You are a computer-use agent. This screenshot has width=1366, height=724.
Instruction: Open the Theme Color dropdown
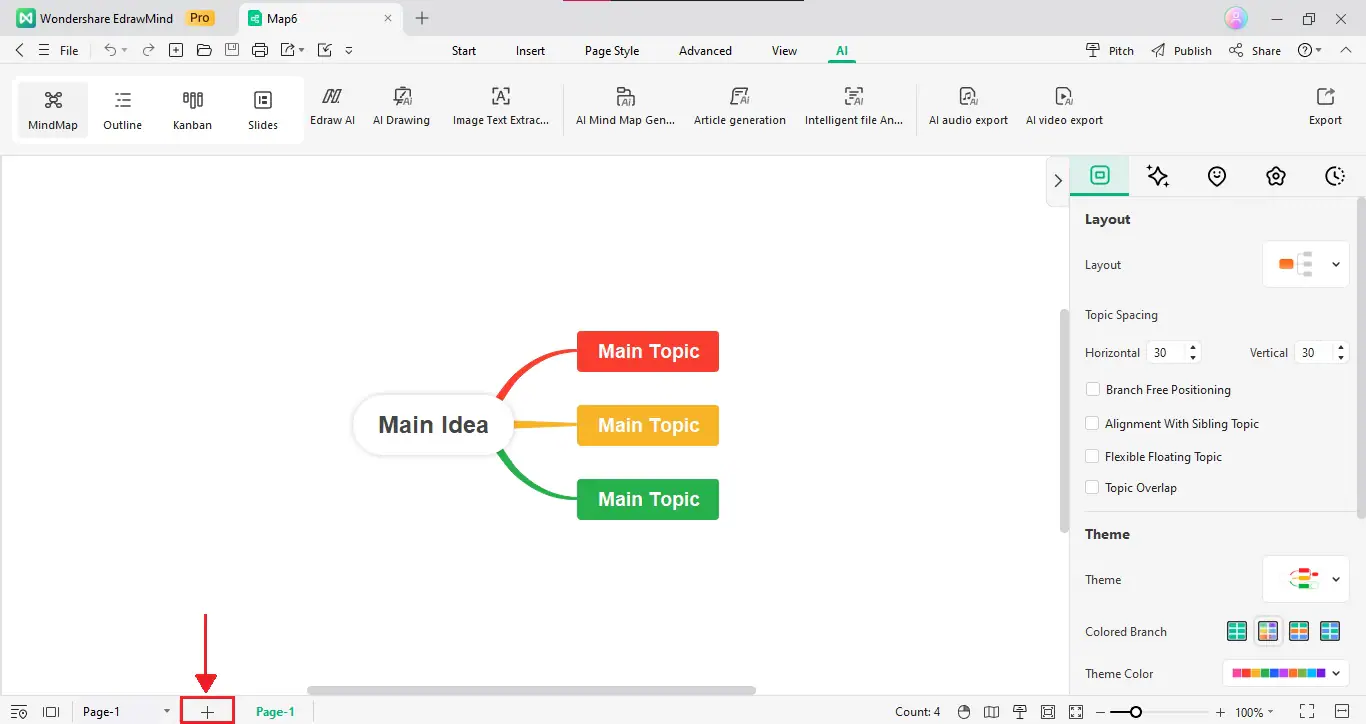[1286, 673]
